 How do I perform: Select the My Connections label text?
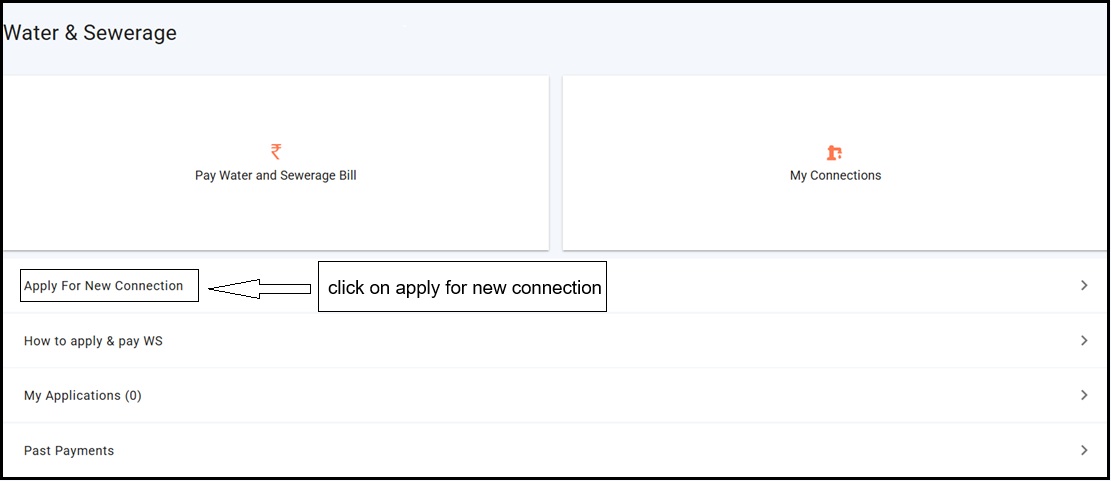(835, 175)
